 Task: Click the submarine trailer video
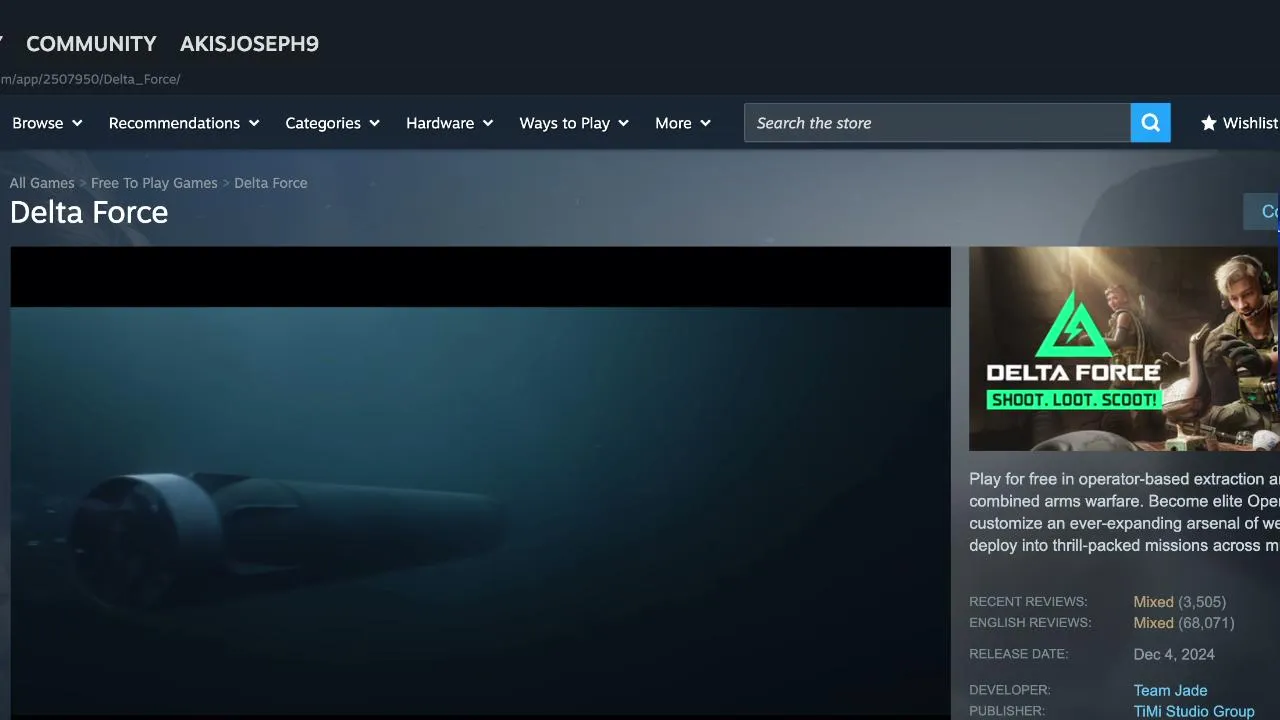pyautogui.click(x=480, y=483)
